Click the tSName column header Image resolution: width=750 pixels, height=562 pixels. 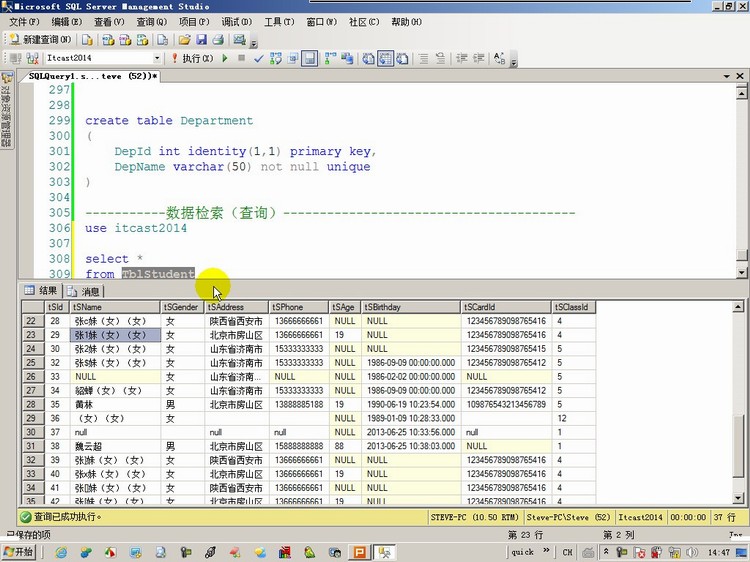(x=115, y=307)
